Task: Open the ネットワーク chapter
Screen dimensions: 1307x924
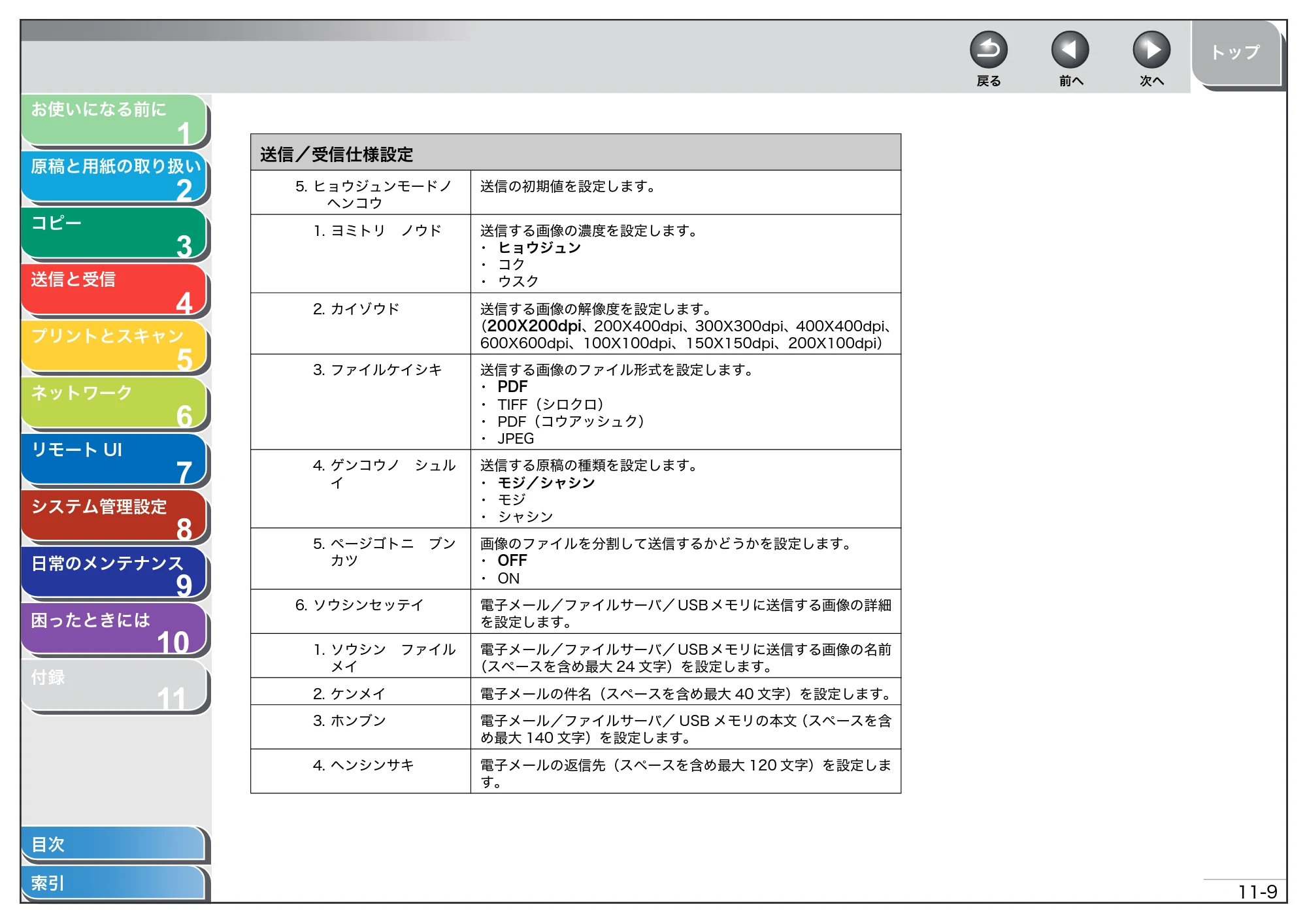Action: point(114,403)
